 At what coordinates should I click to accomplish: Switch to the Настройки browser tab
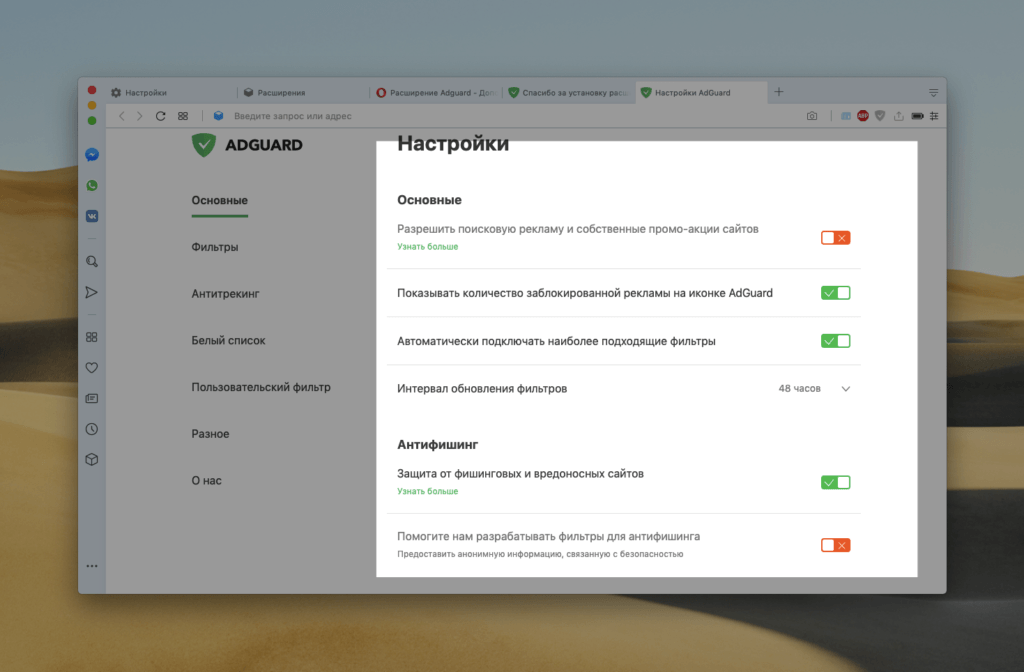pos(171,93)
